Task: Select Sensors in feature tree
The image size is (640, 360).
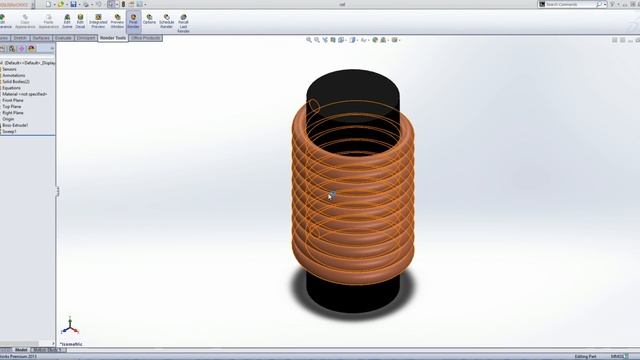Action: click(9, 69)
